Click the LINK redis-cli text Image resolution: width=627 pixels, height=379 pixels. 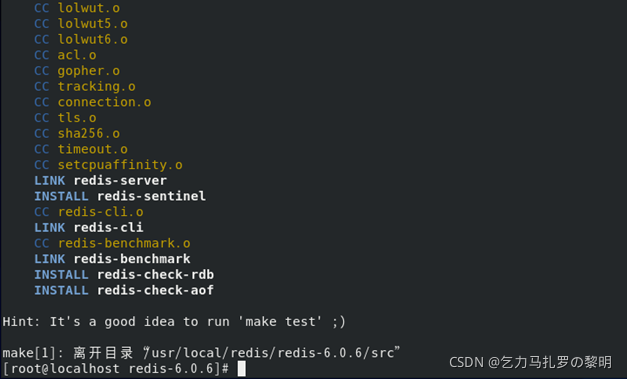(89, 227)
